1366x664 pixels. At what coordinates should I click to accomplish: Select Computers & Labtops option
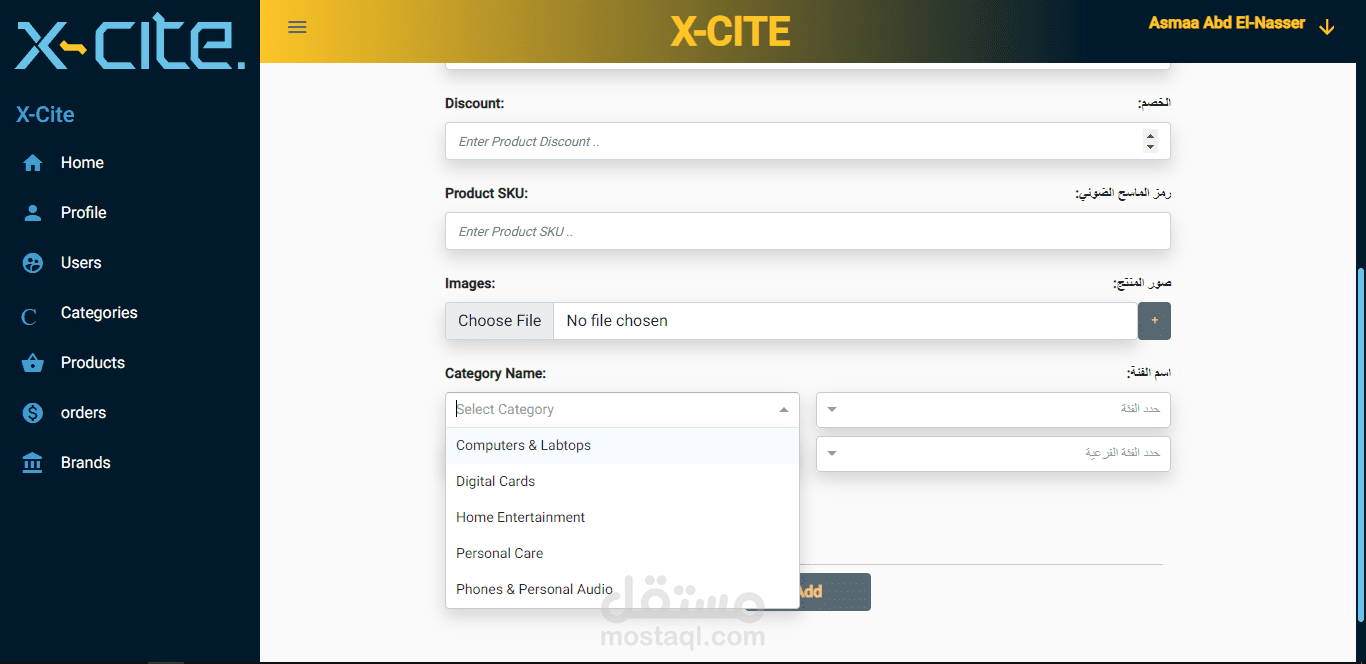coord(622,446)
